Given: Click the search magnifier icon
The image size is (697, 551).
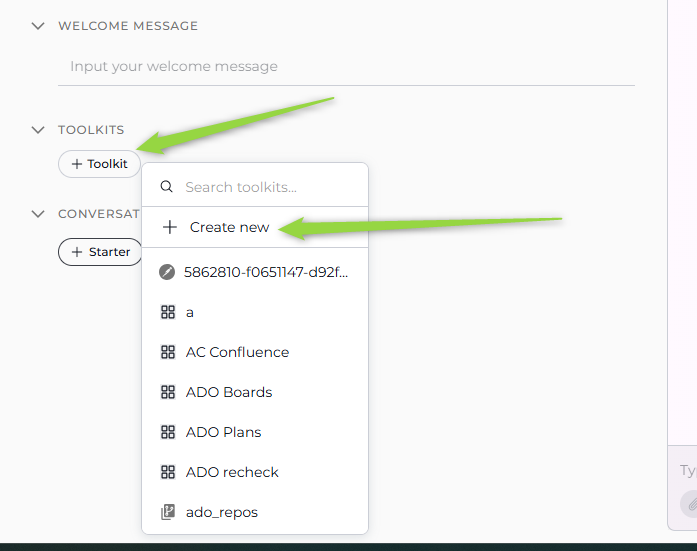Looking at the screenshot, I should point(167,187).
